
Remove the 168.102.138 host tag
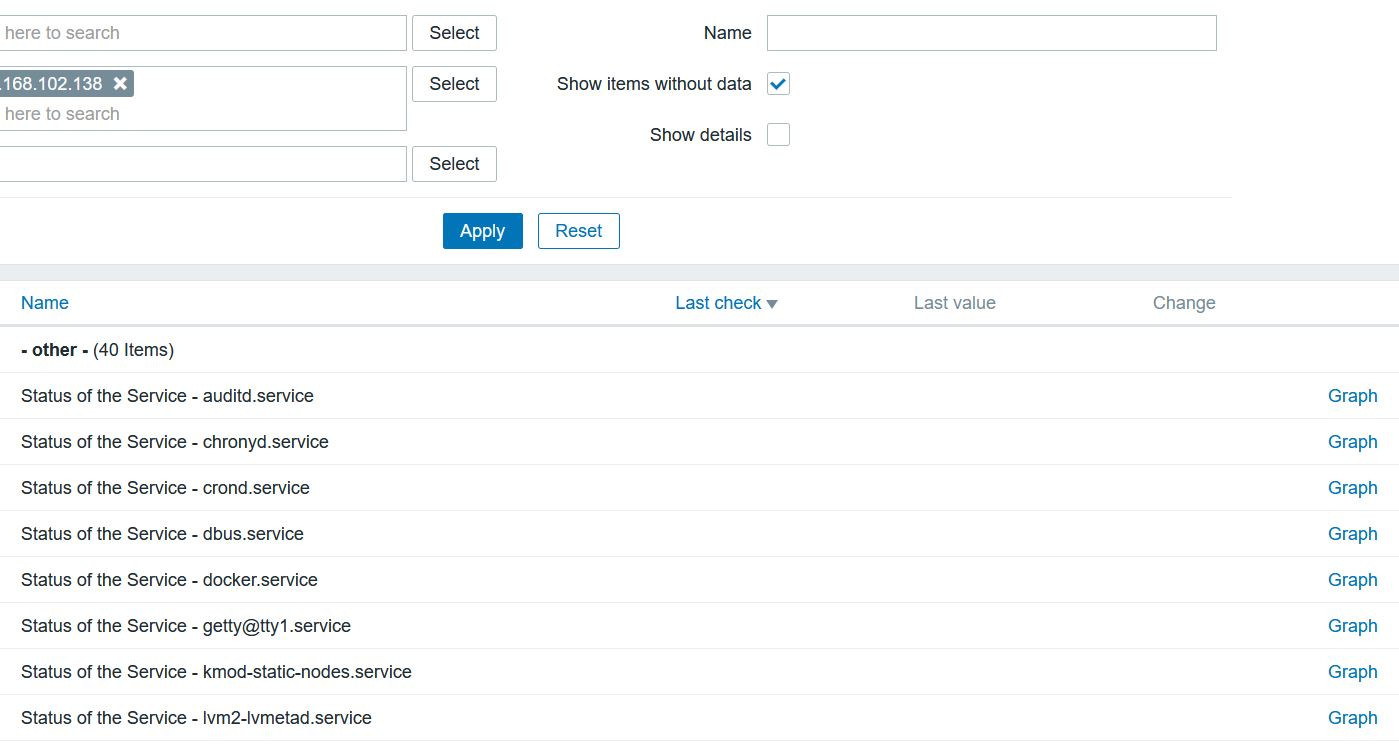pyautogui.click(x=120, y=84)
